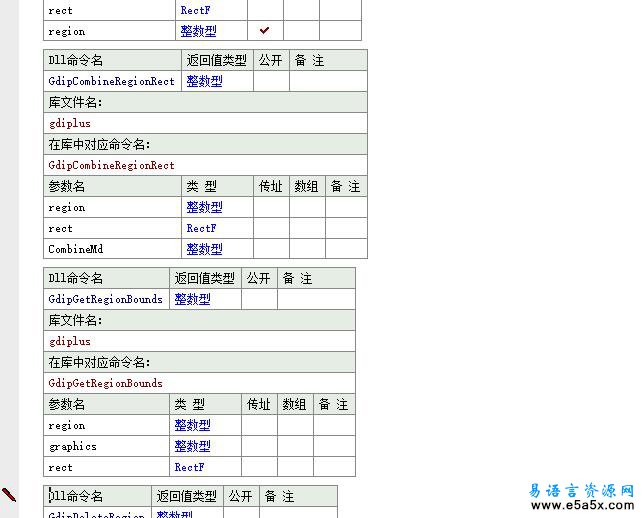Screen dimensions: 643x518
Task: Toggle 传址 cell of rect in GdipCombineRegionRect table
Action: coord(271,228)
